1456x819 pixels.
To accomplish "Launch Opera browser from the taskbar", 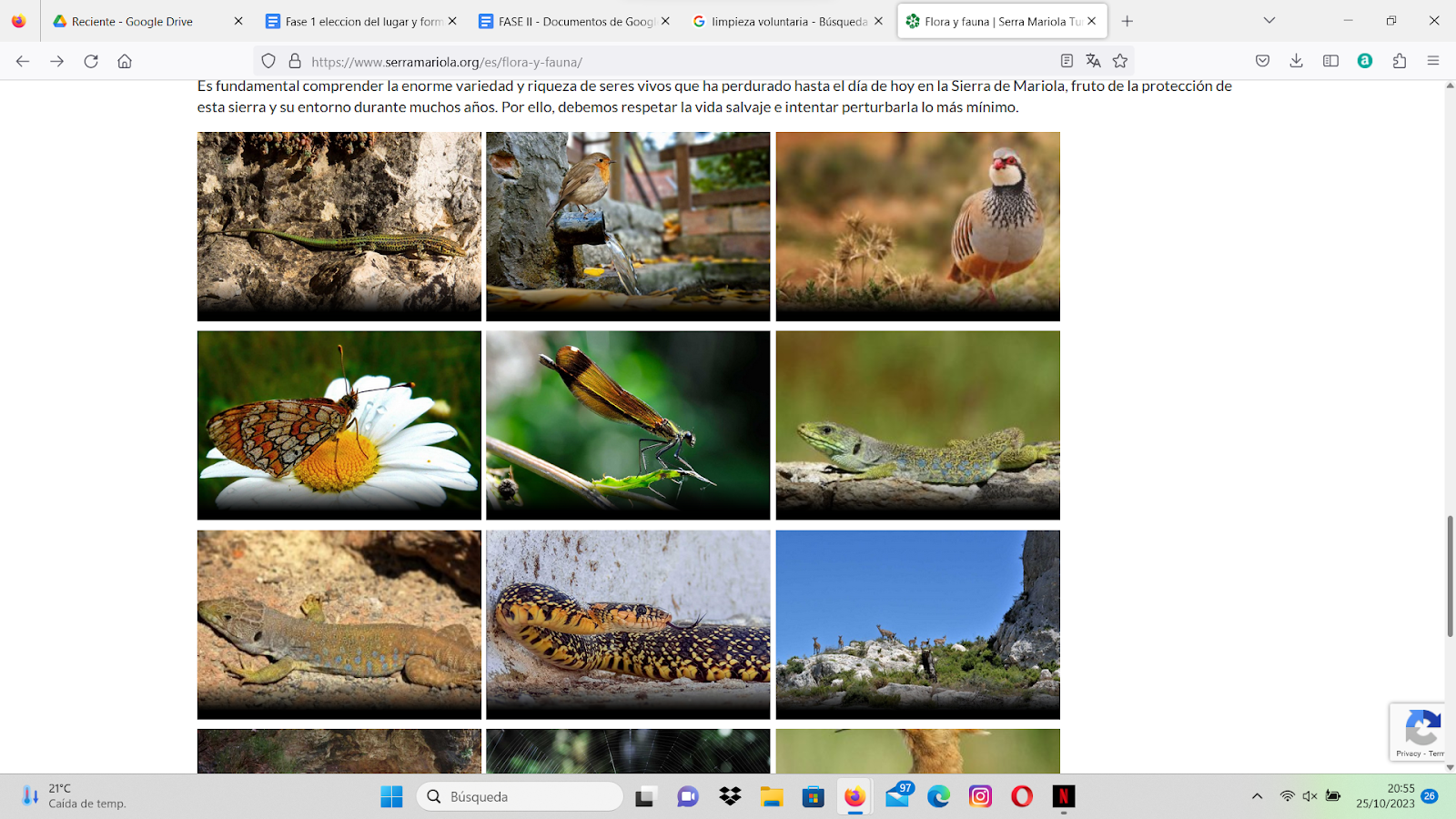I will tap(1022, 797).
